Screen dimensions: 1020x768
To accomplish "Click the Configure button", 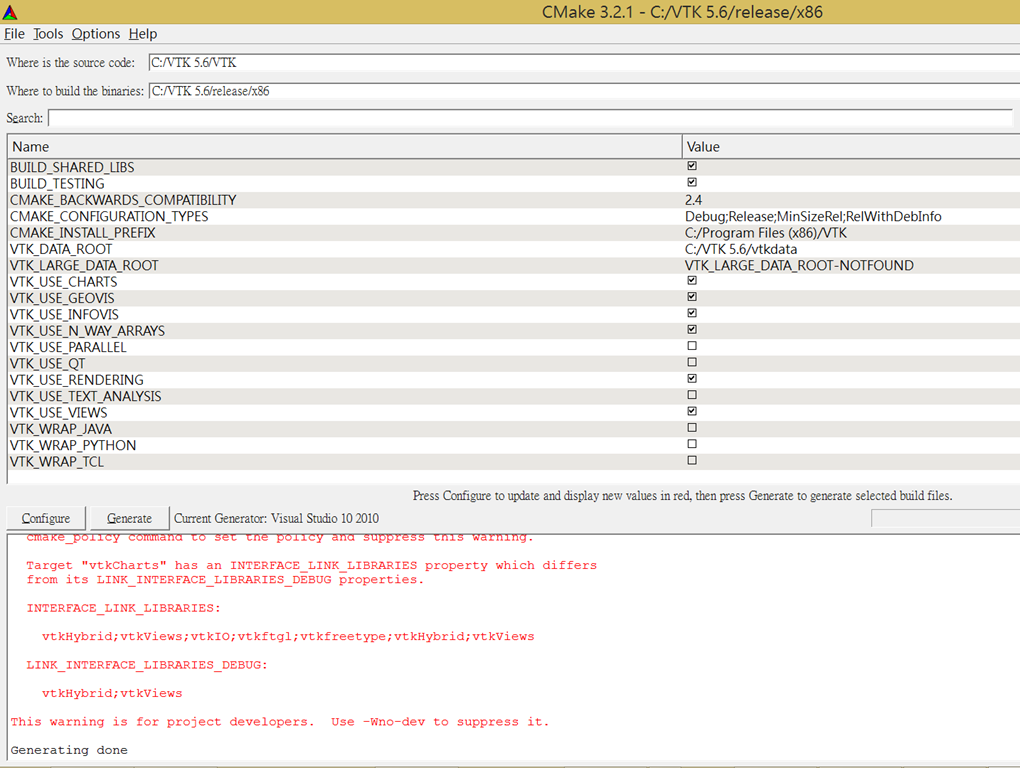I will tap(46, 518).
